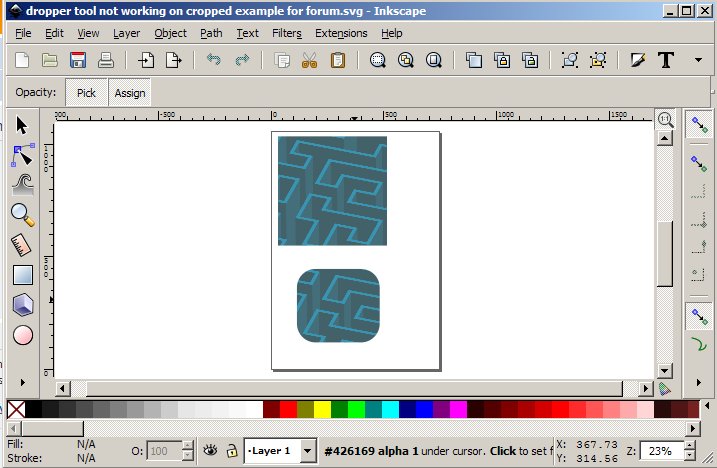The height and width of the screenshot is (468, 717).
Task: Select the Rectangle tool
Action: (22, 274)
